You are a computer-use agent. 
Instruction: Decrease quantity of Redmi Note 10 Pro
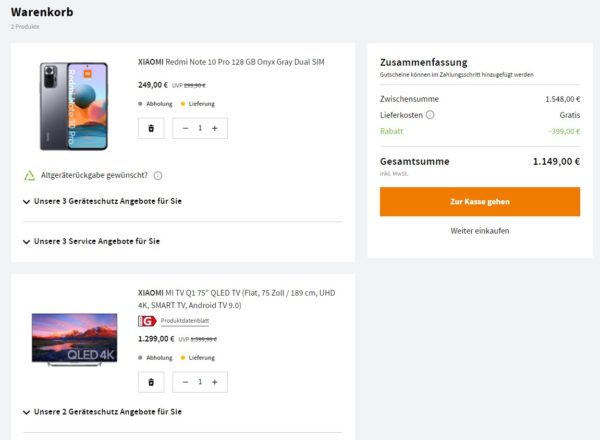[x=186, y=128]
